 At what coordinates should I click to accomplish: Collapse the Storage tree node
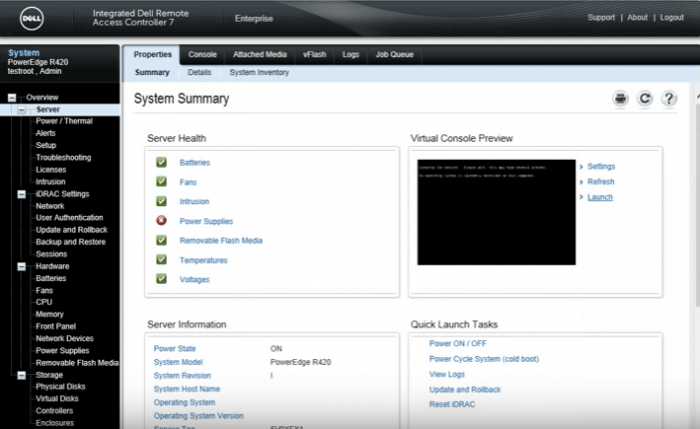coord(21,375)
